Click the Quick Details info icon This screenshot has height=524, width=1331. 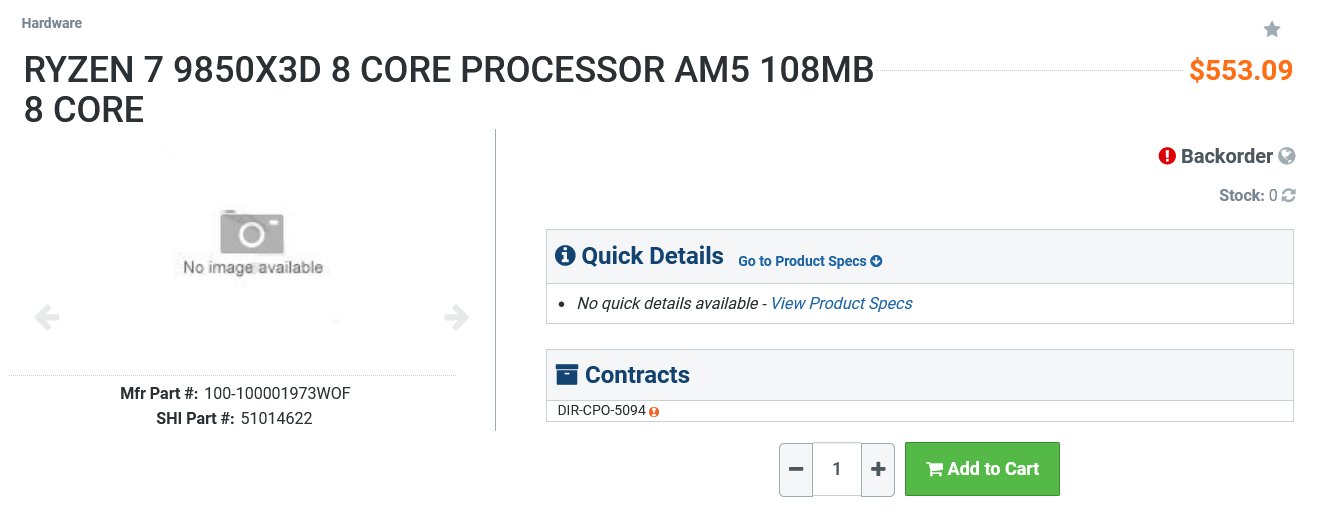pyautogui.click(x=565, y=256)
